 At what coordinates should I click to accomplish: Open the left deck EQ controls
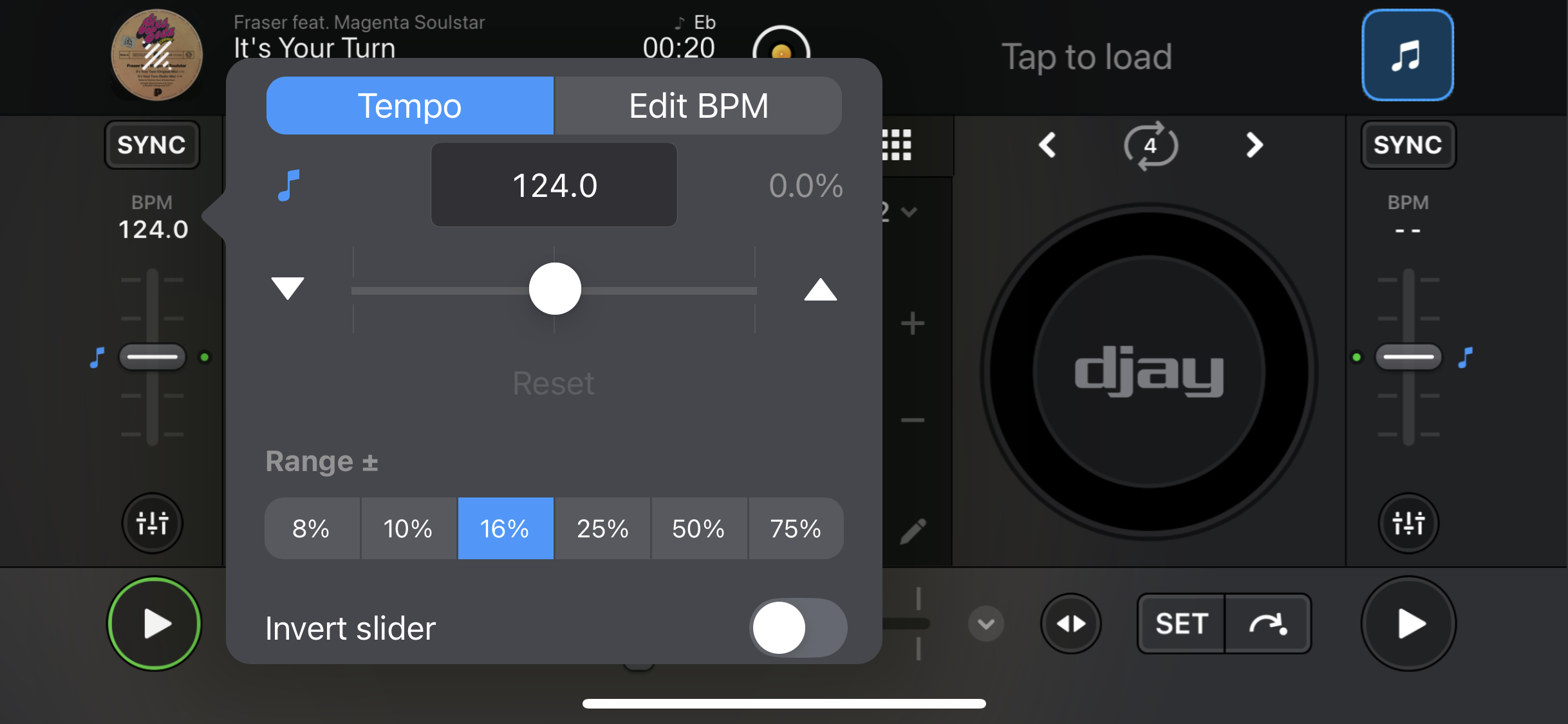coord(152,523)
